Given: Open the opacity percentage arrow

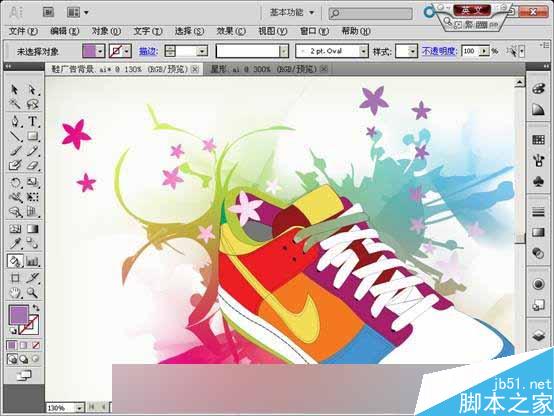Looking at the screenshot, I should [485, 52].
